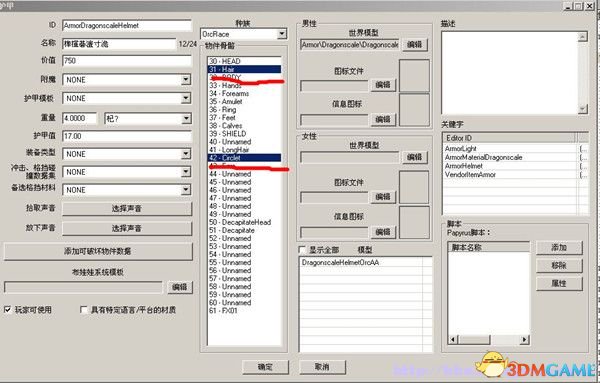The height and width of the screenshot is (383, 600).
Task: Select 31 - Hair in the slot list
Action: click(245, 69)
